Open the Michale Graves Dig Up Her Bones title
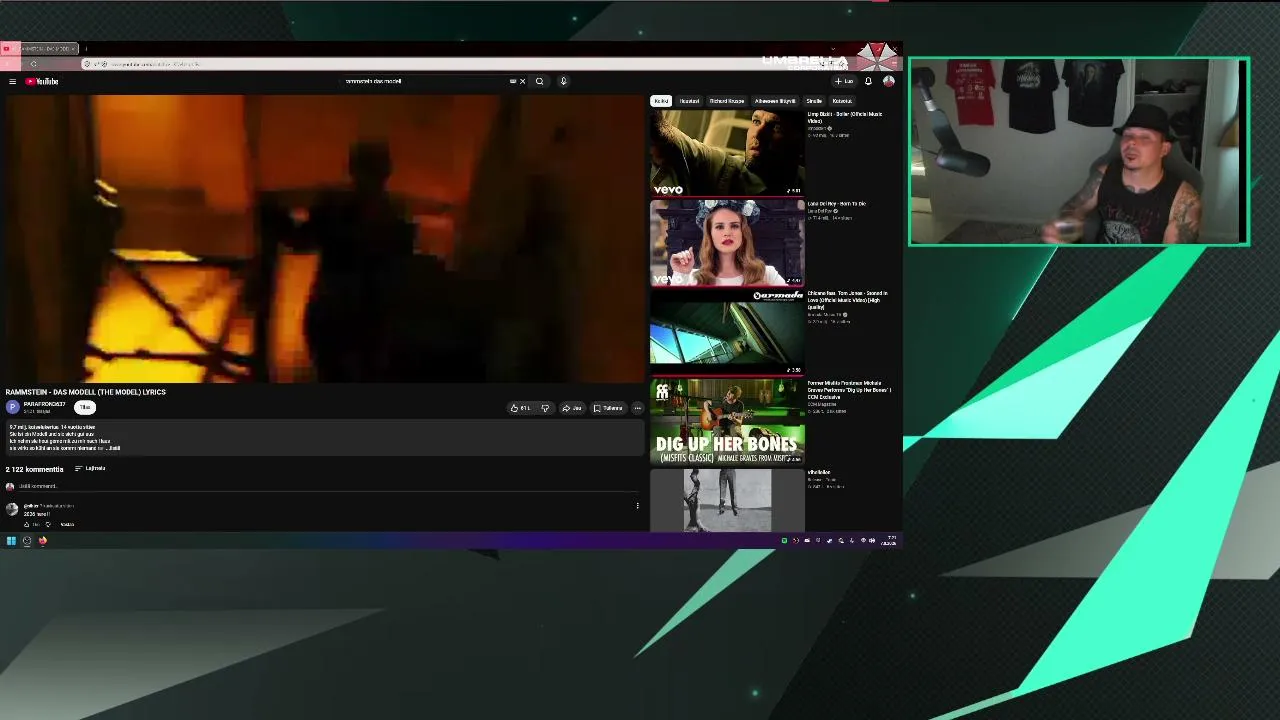Viewport: 1280px width, 720px height. (849, 389)
